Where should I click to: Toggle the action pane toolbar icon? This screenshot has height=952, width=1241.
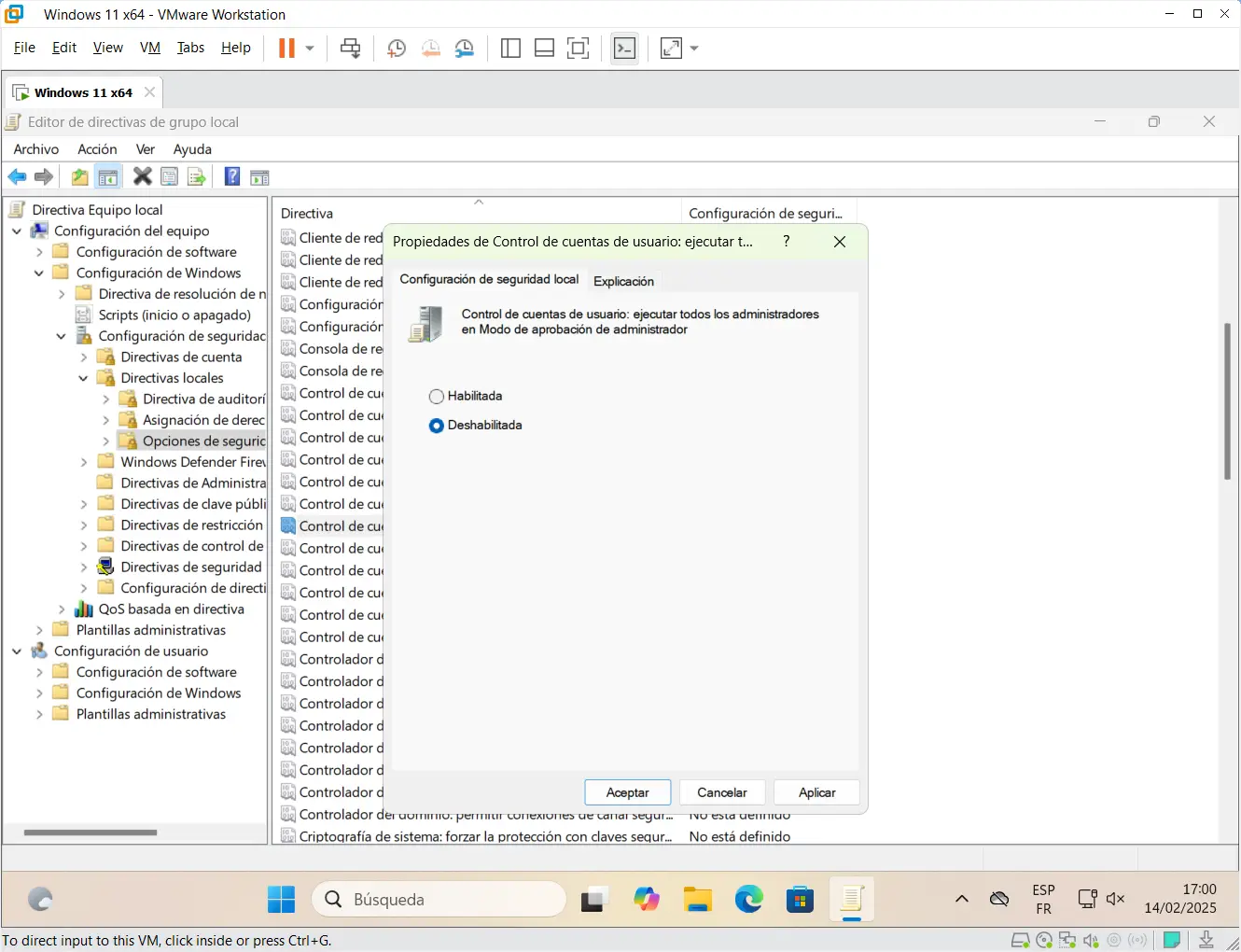point(259,177)
